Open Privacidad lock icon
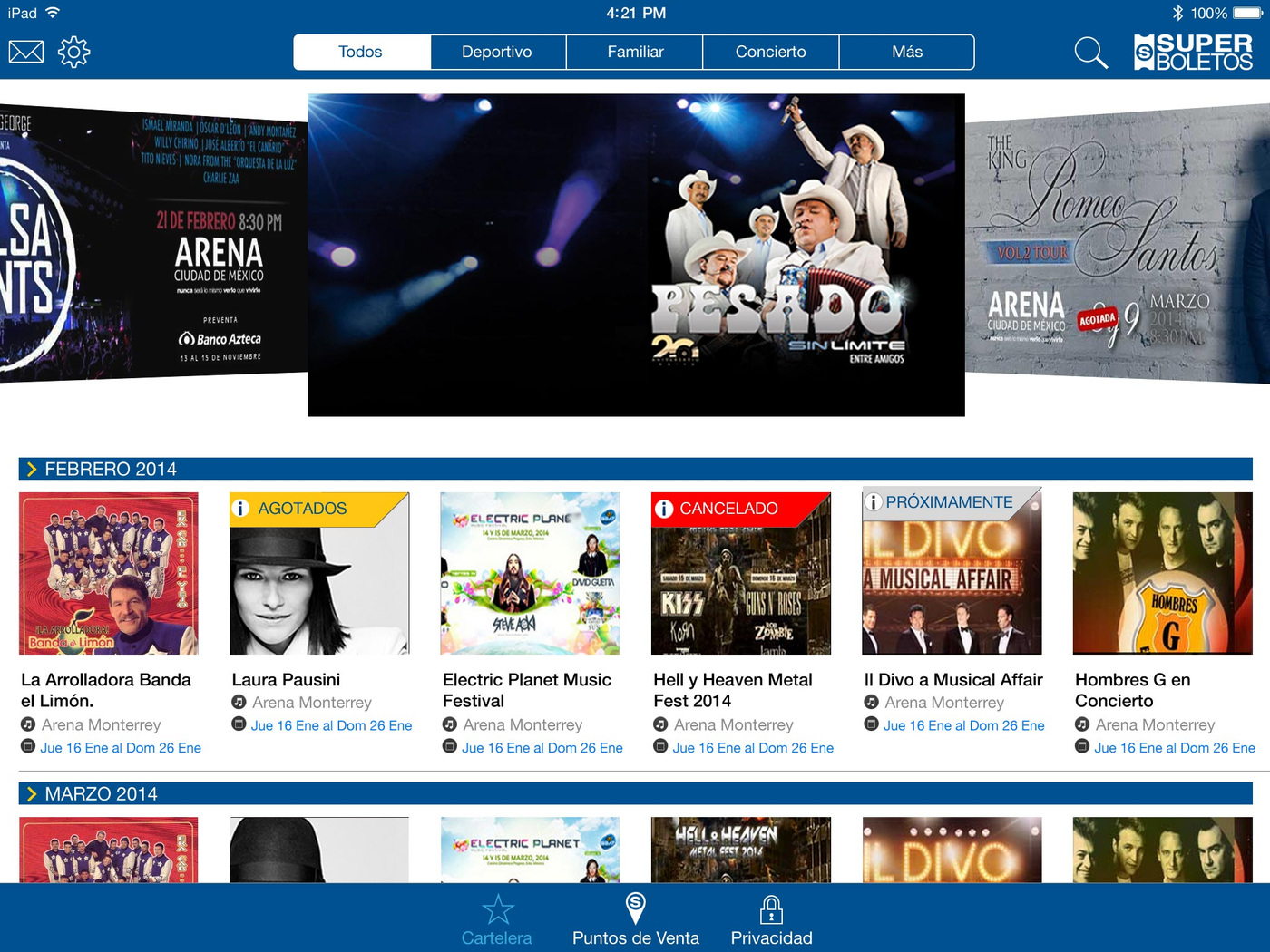The width and height of the screenshot is (1270, 952). (771, 909)
